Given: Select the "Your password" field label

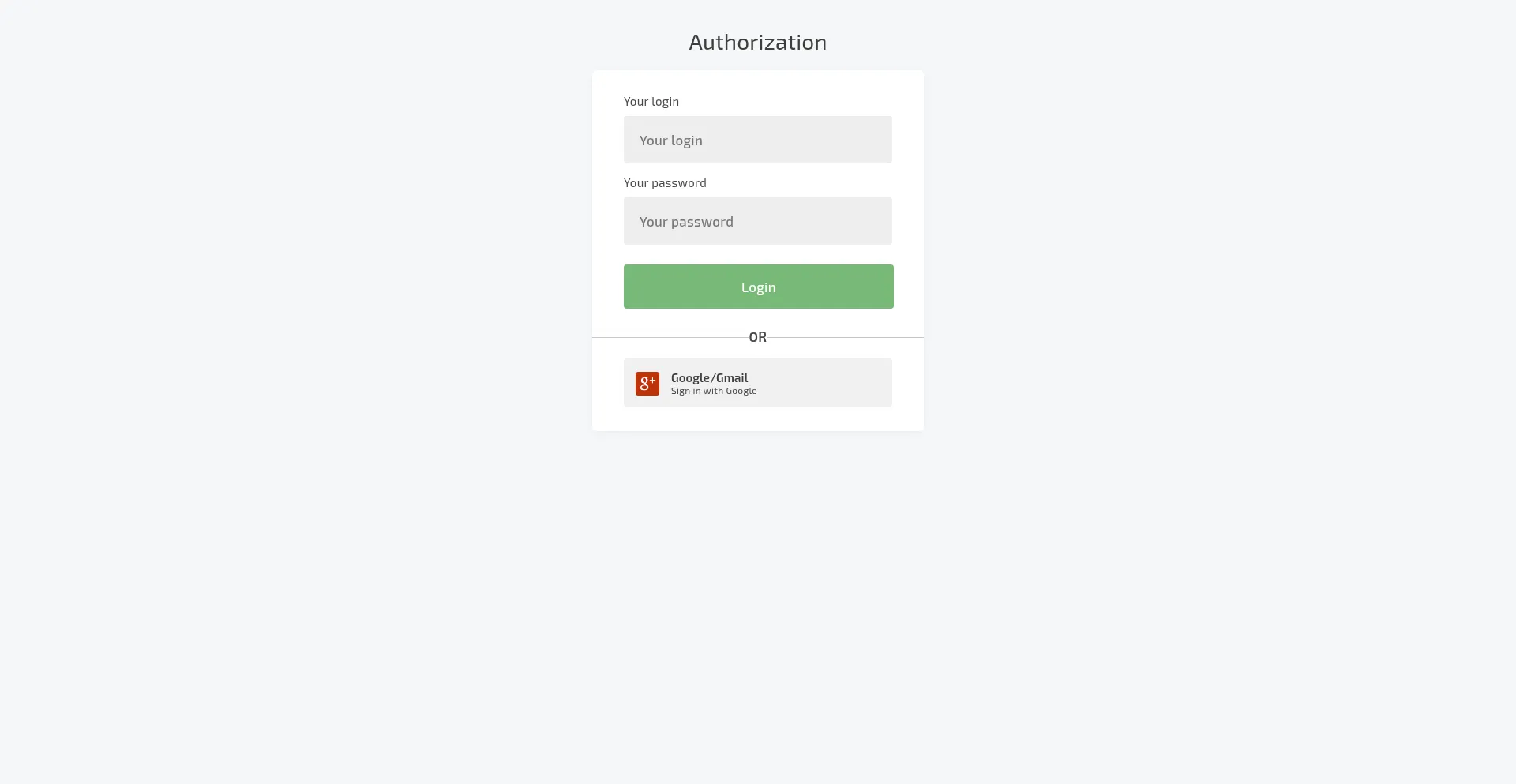Looking at the screenshot, I should tap(665, 182).
